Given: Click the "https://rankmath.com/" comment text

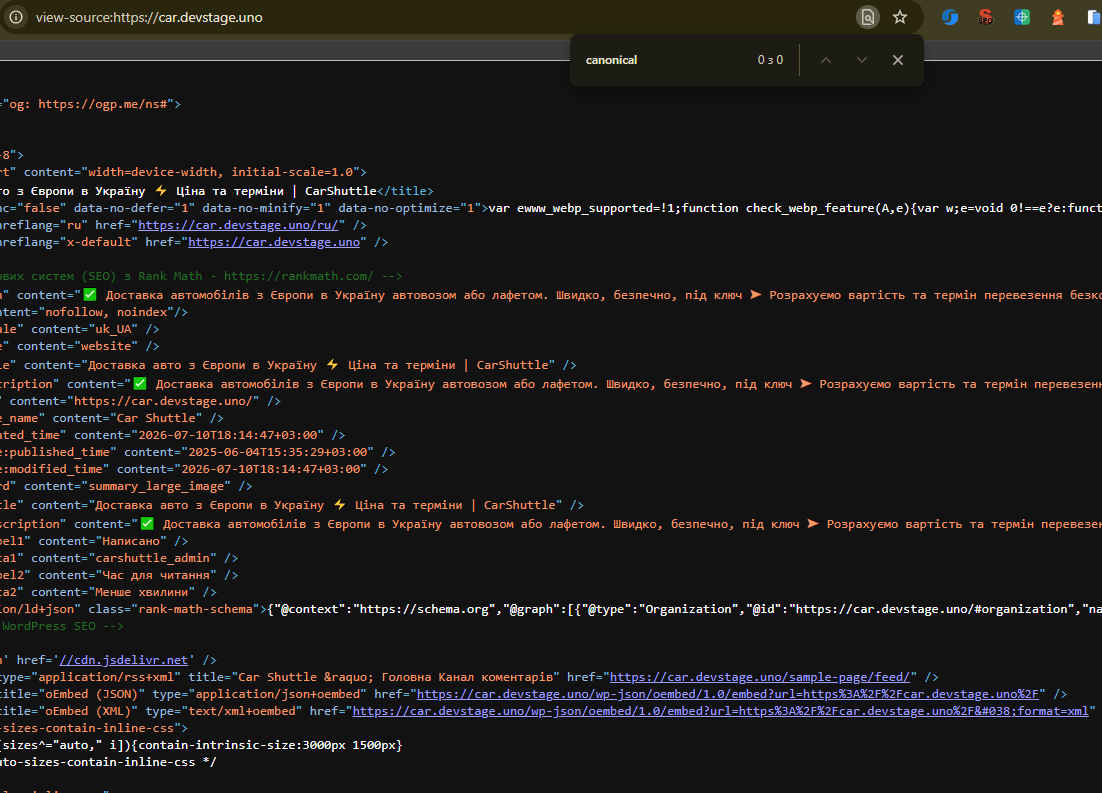Looking at the screenshot, I should 299,276.
